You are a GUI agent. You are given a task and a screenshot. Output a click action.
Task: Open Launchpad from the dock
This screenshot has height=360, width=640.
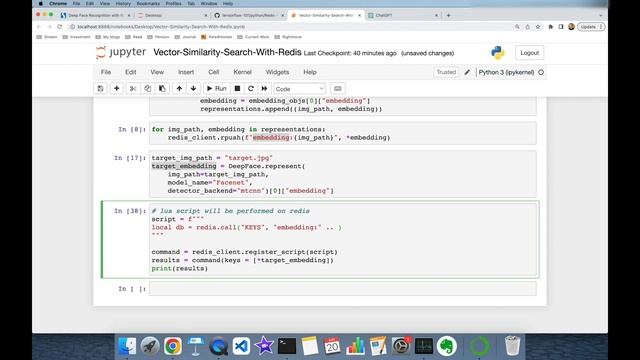point(150,346)
